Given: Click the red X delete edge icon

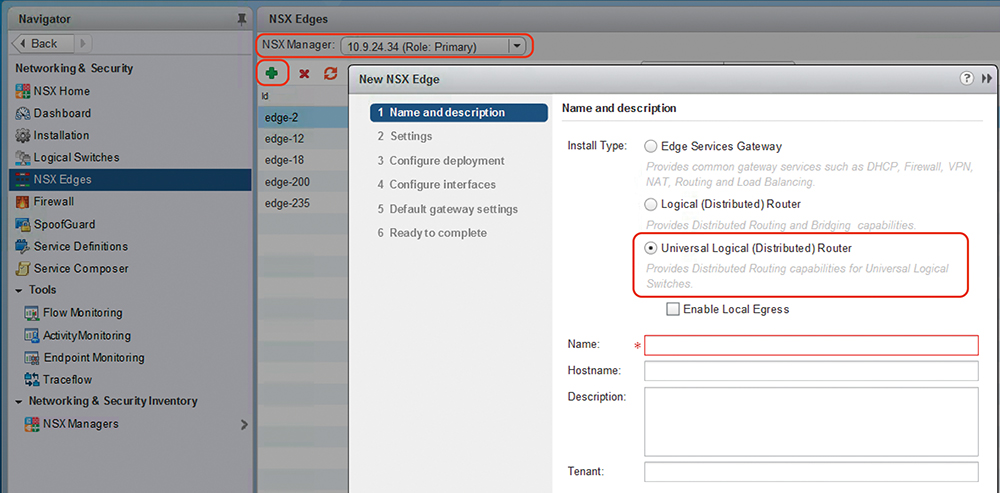Looking at the screenshot, I should pyautogui.click(x=304, y=74).
